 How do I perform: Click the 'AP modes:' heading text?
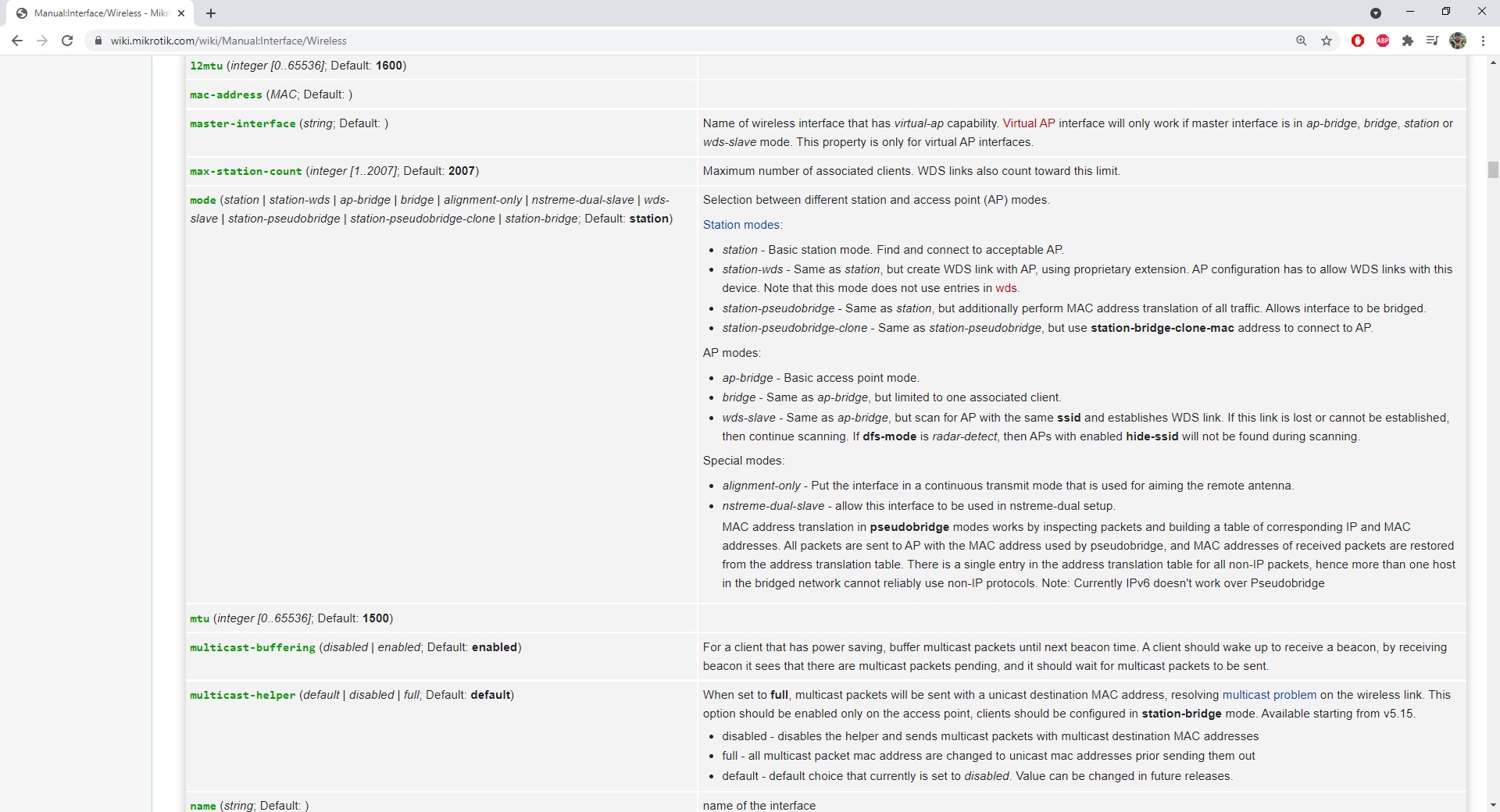click(732, 353)
